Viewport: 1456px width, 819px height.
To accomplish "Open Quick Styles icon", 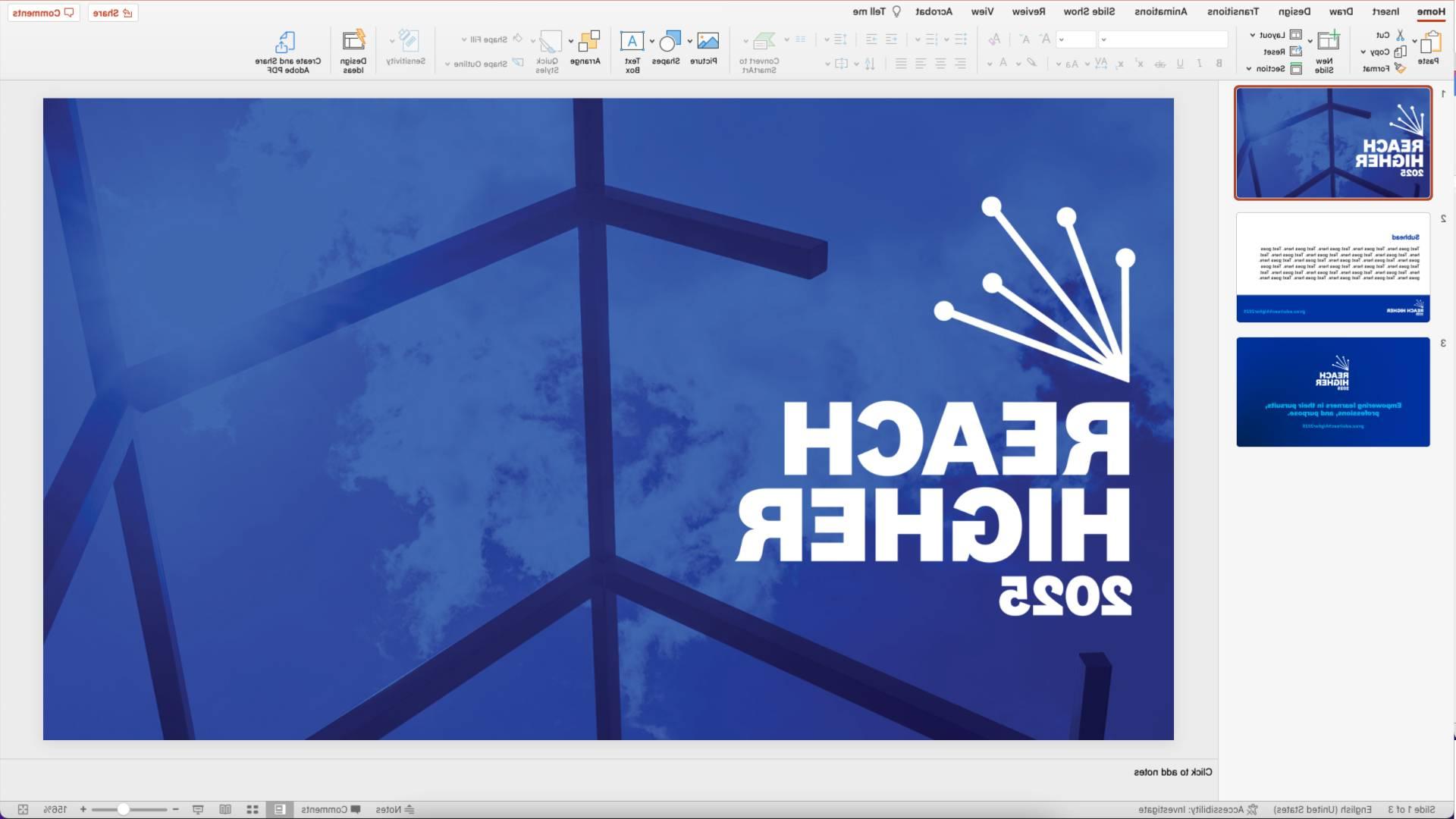I will (551, 41).
